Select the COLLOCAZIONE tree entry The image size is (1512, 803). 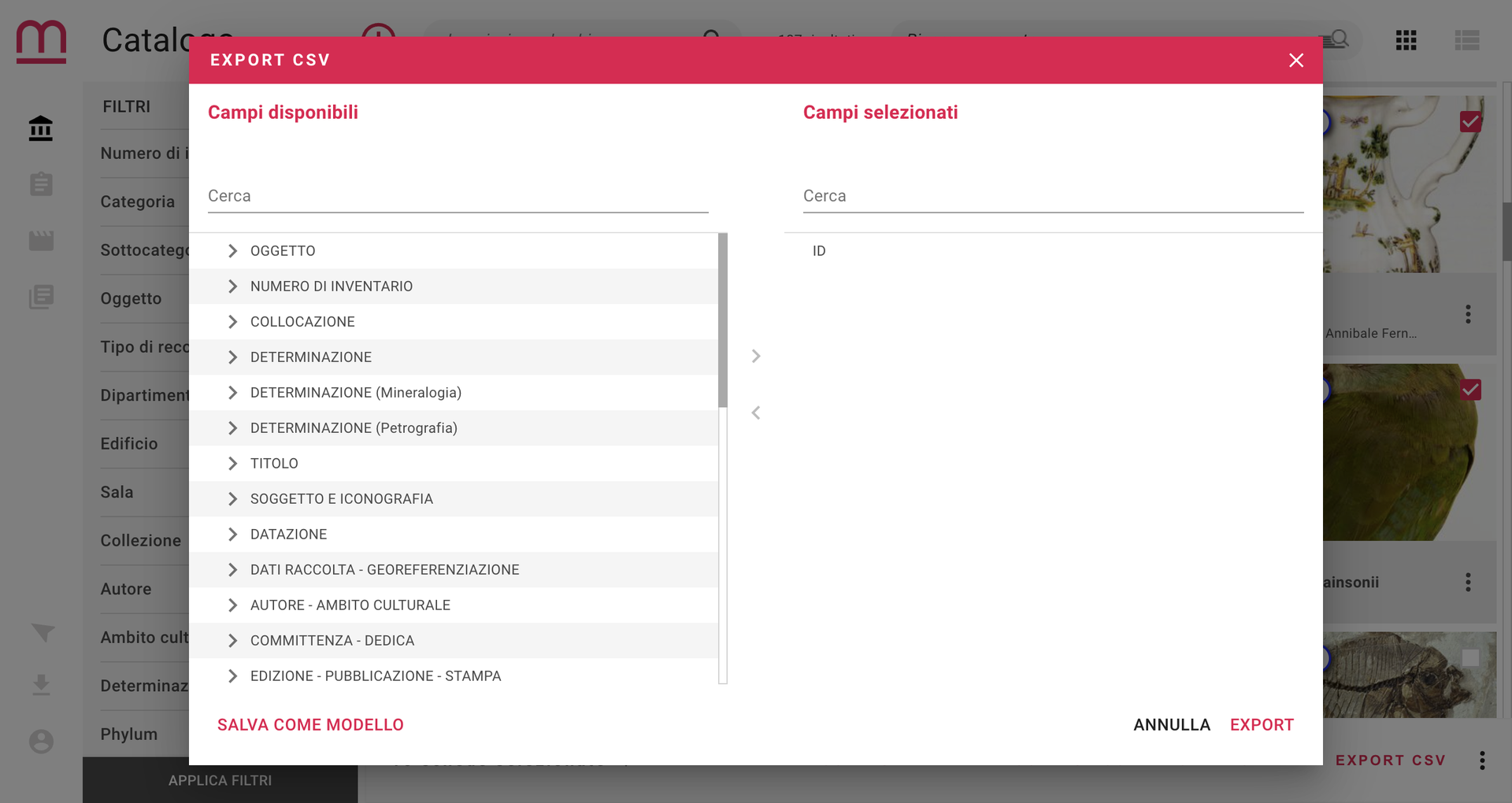[x=302, y=322]
